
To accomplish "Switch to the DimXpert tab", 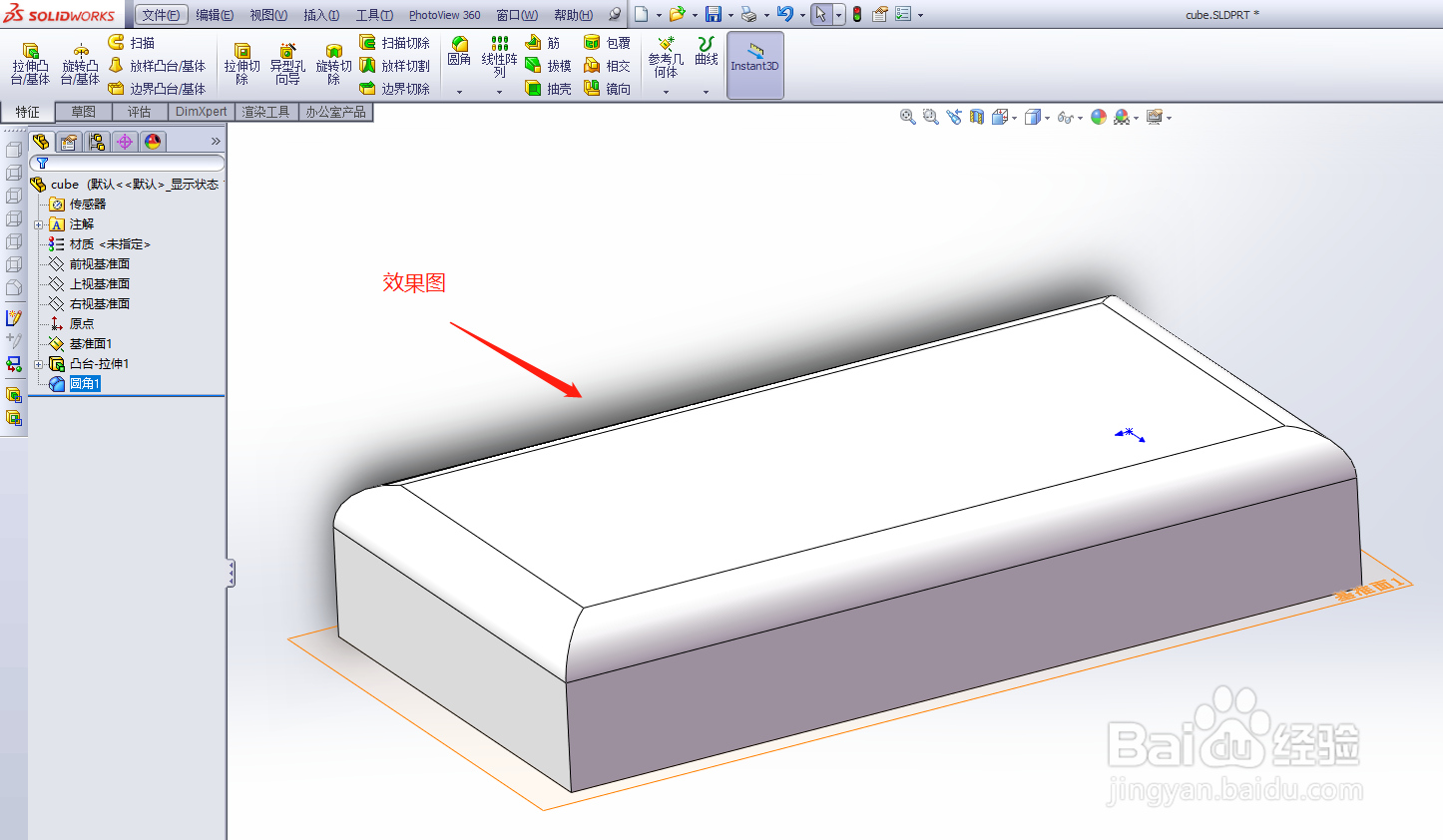I will [202, 112].
